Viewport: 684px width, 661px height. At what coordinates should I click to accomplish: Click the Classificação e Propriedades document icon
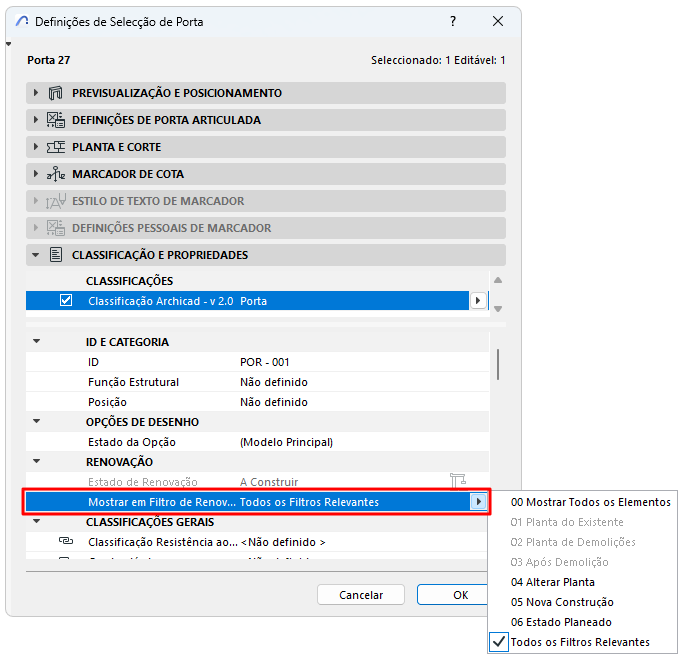coord(56,255)
